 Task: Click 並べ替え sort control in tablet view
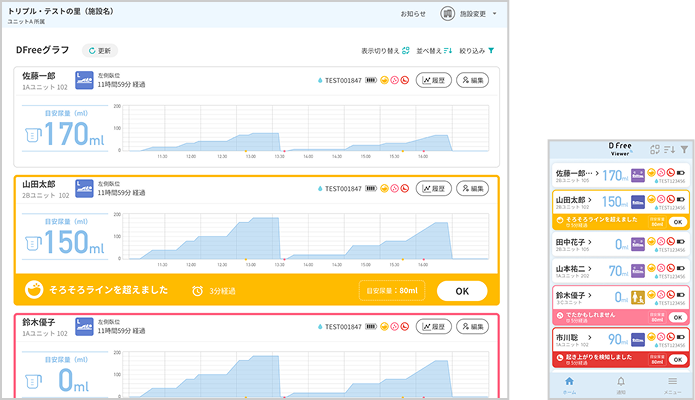pos(434,51)
